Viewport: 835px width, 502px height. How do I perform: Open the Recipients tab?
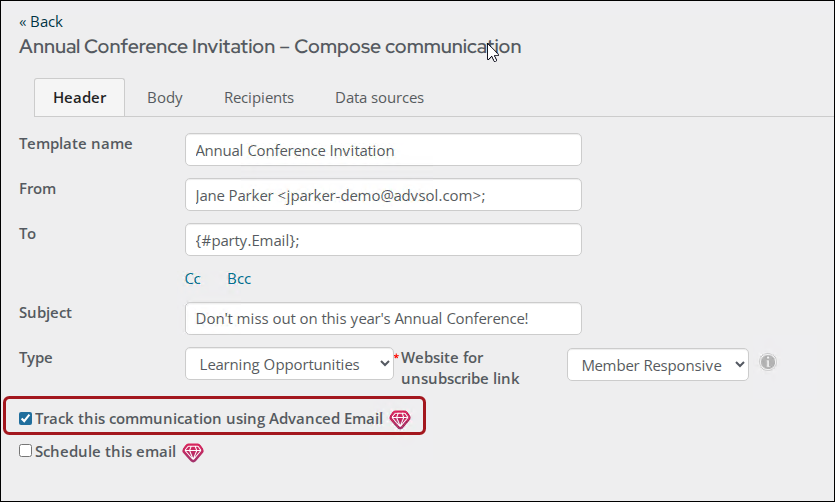(x=259, y=98)
